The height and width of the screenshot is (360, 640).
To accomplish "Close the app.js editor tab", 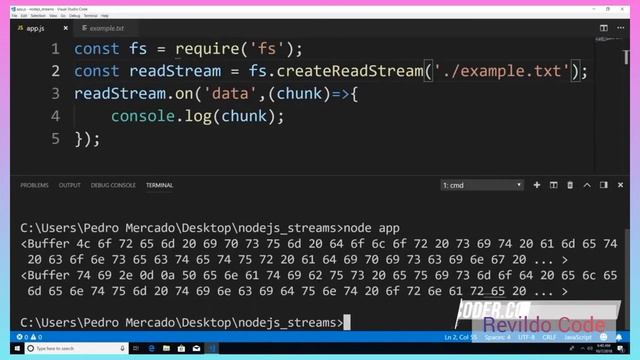I will coord(66,28).
